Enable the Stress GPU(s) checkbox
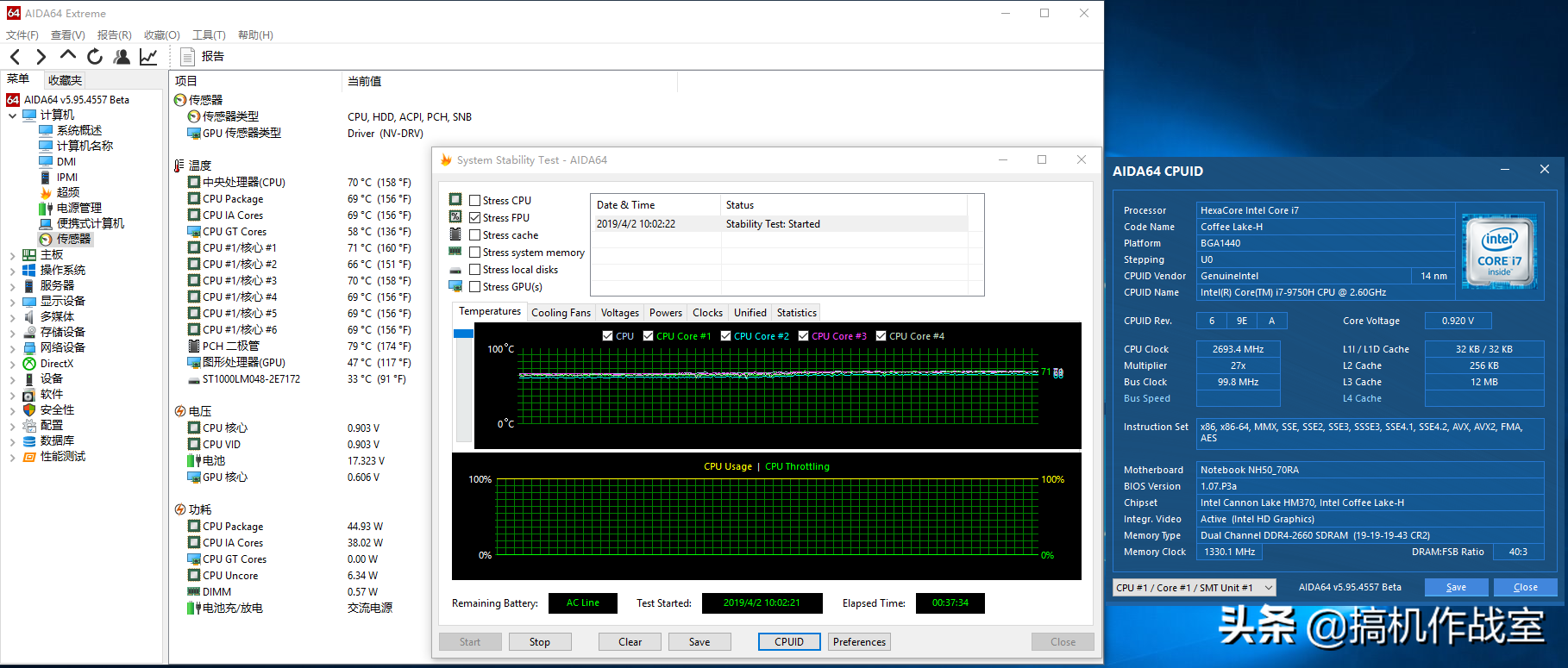1568x668 pixels. tap(475, 287)
